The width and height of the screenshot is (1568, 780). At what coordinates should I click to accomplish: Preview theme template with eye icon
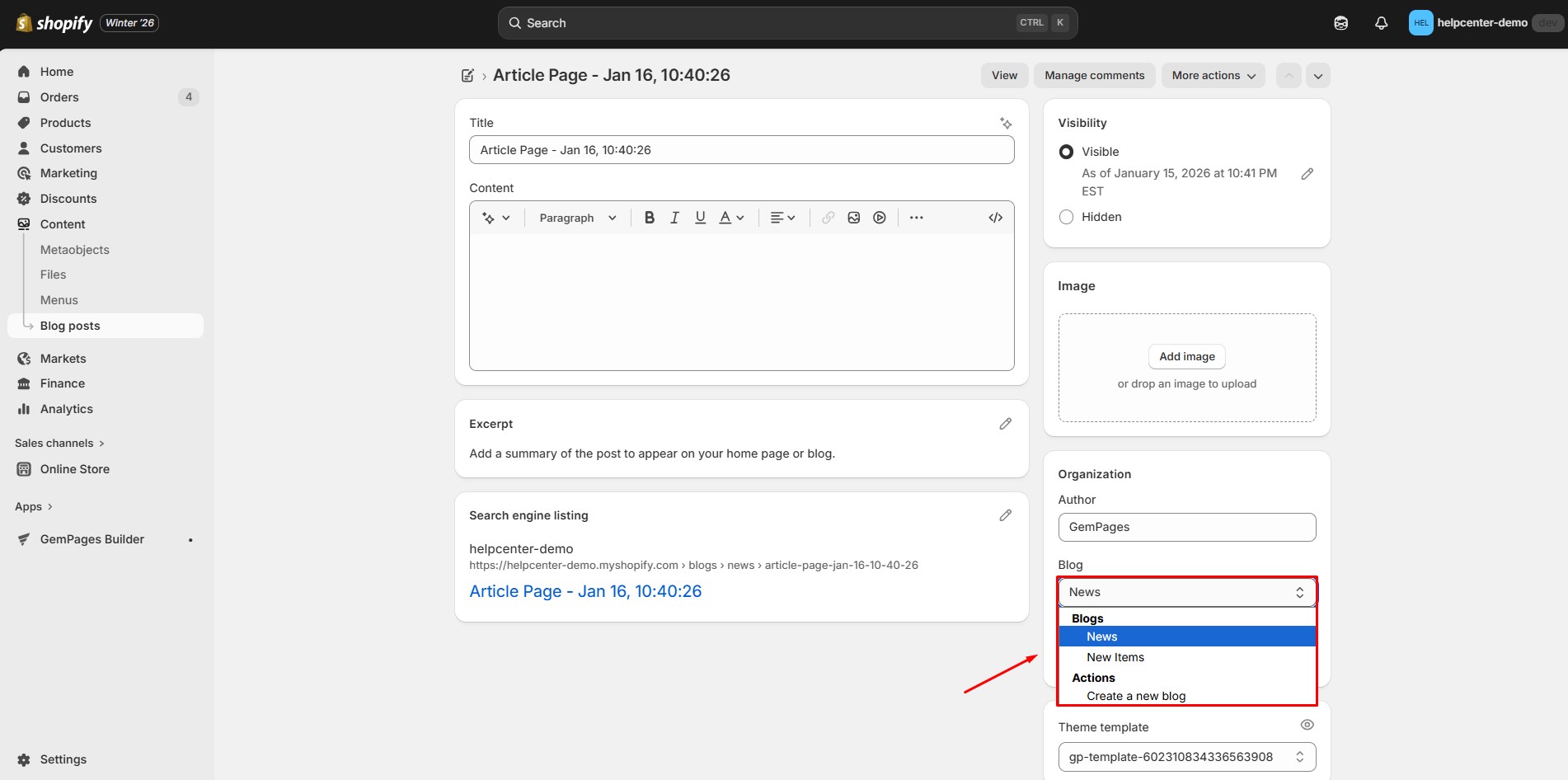pyautogui.click(x=1307, y=726)
